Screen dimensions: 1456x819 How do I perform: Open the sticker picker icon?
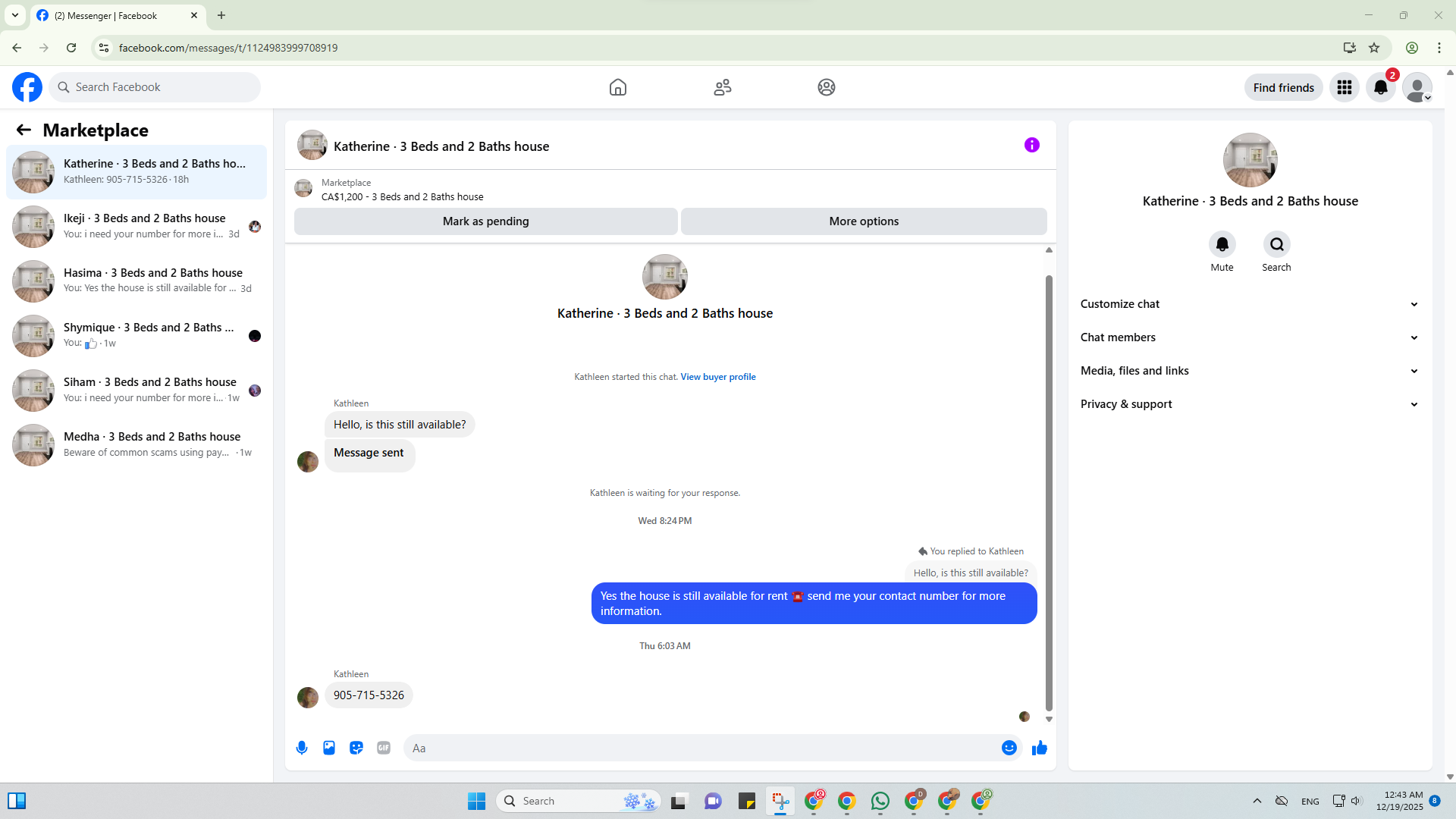tap(356, 748)
